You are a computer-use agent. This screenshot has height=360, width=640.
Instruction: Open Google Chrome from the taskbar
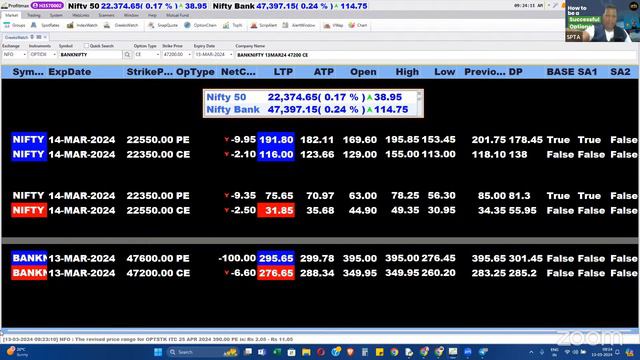[394, 352]
